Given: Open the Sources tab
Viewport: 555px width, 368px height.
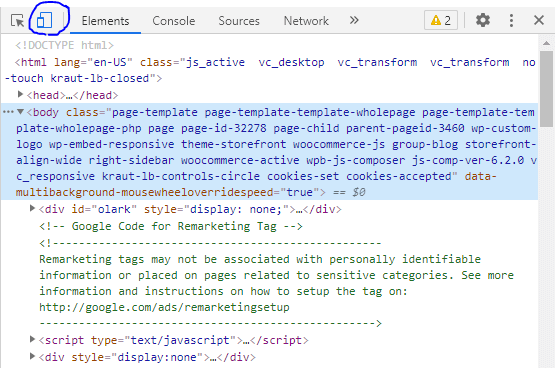Looking at the screenshot, I should (x=239, y=21).
